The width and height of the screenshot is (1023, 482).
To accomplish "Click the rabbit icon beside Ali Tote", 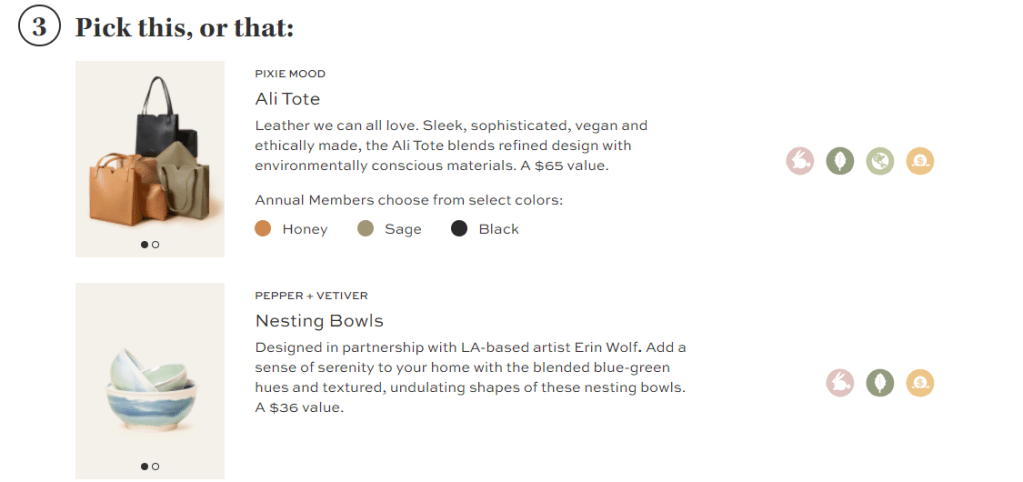I will tap(800, 160).
